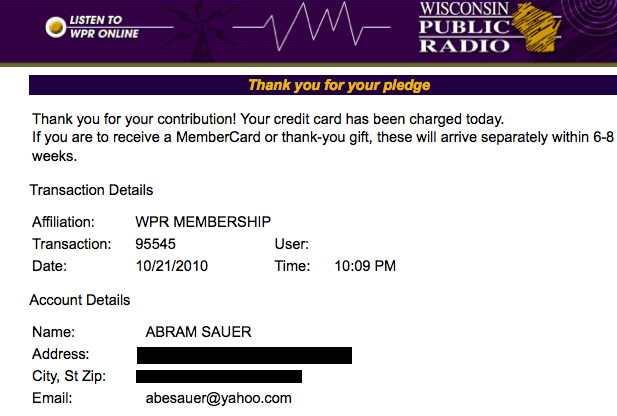Click the Account Details heading
Viewport: 617px width, 416px height.
click(x=80, y=300)
